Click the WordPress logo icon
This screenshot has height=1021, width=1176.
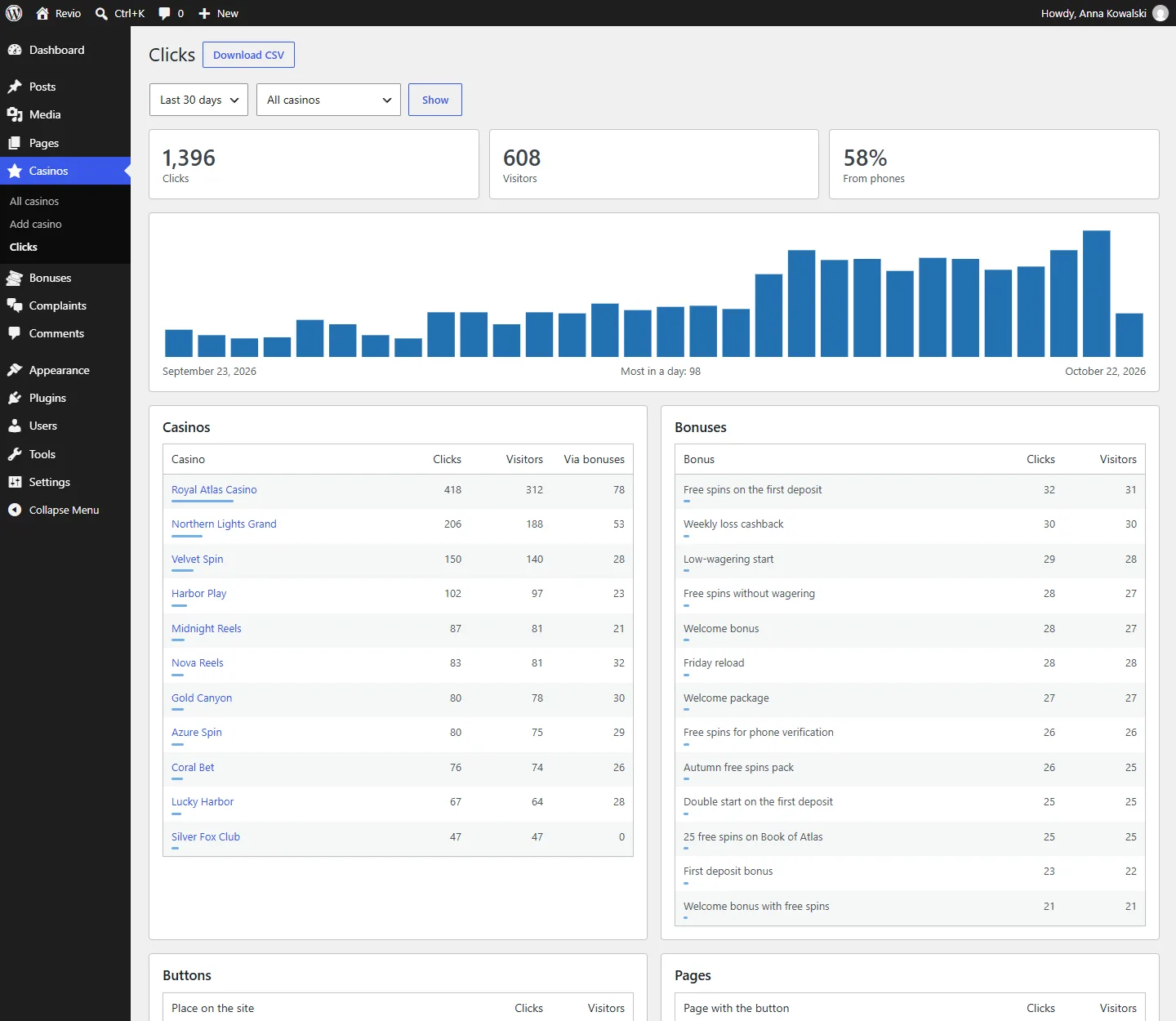point(14,13)
